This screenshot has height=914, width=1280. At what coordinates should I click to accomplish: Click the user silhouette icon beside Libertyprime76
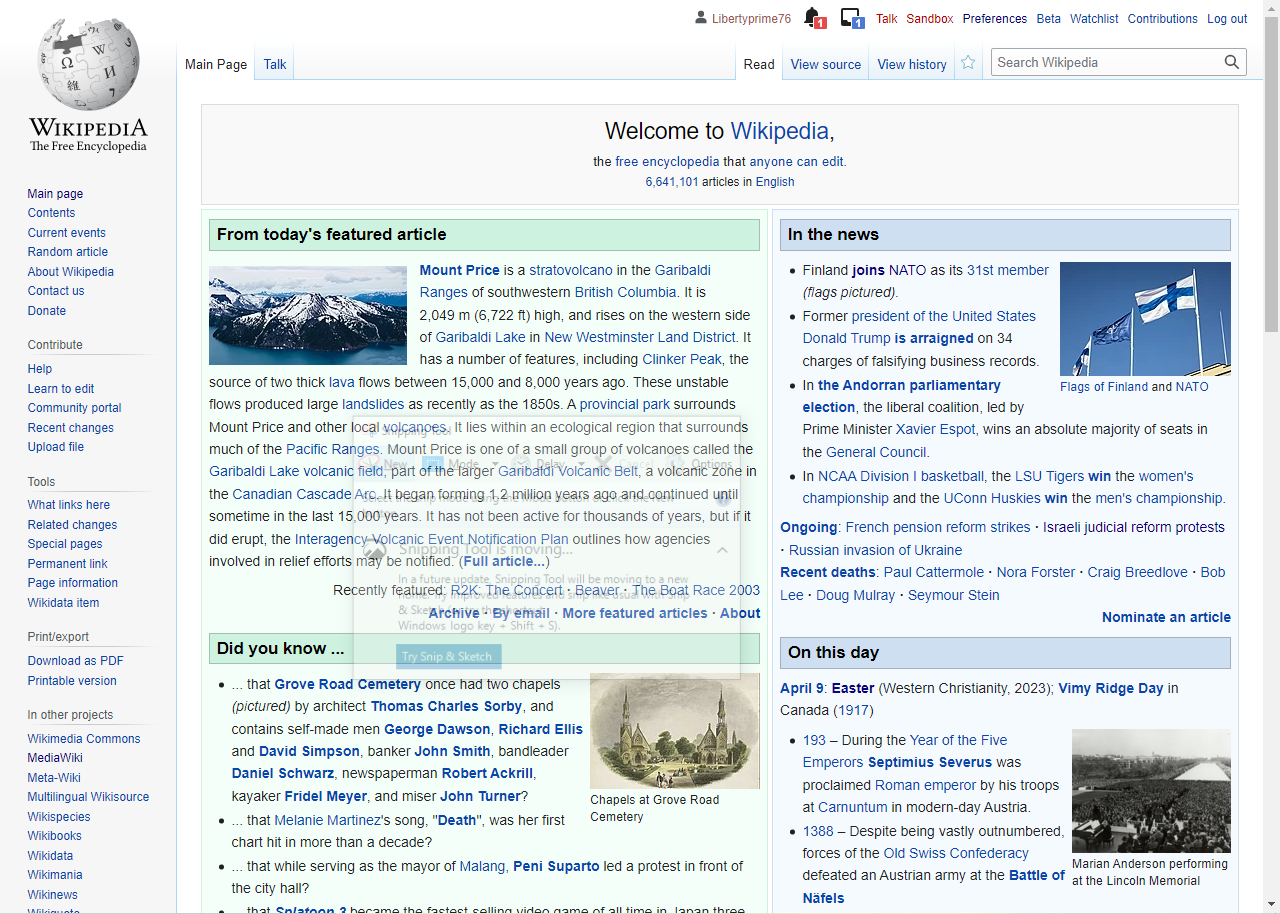tap(700, 18)
